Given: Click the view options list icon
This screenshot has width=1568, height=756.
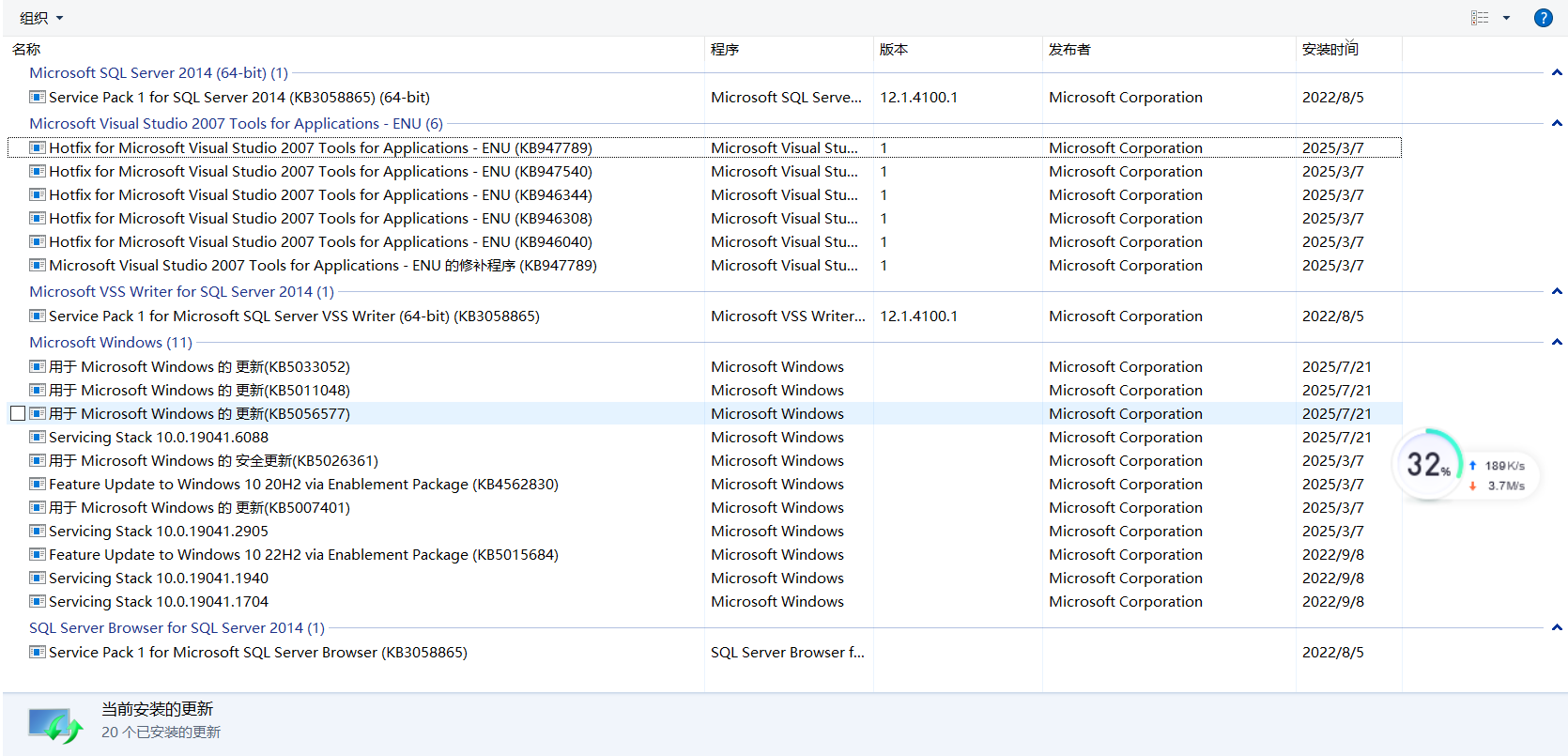Looking at the screenshot, I should (x=1480, y=18).
